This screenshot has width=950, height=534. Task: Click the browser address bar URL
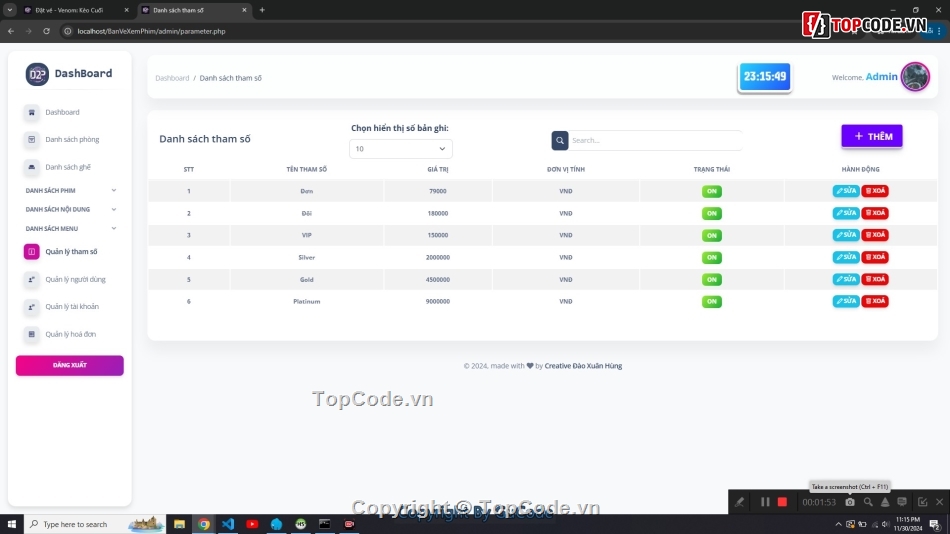(x=151, y=31)
